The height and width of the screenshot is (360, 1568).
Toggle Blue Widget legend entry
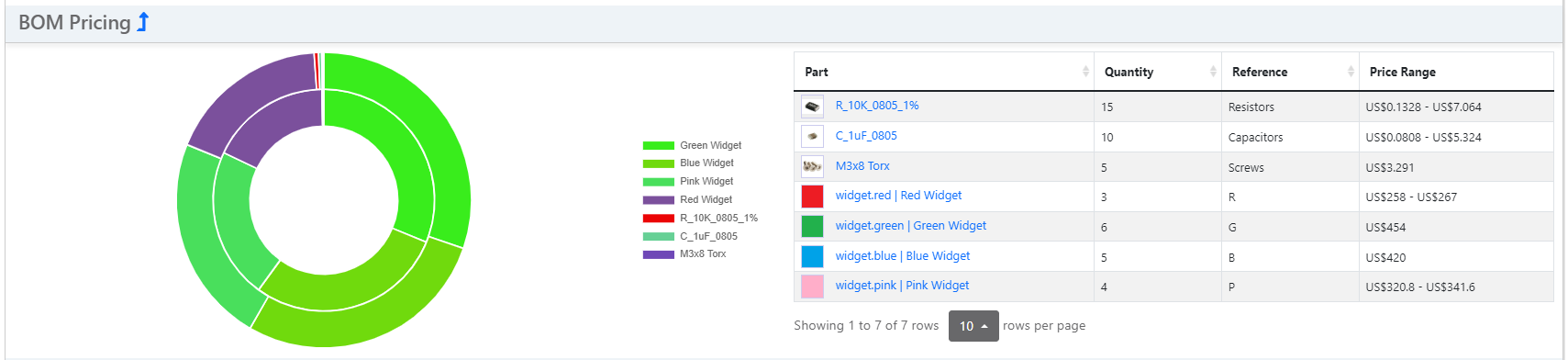point(688,163)
